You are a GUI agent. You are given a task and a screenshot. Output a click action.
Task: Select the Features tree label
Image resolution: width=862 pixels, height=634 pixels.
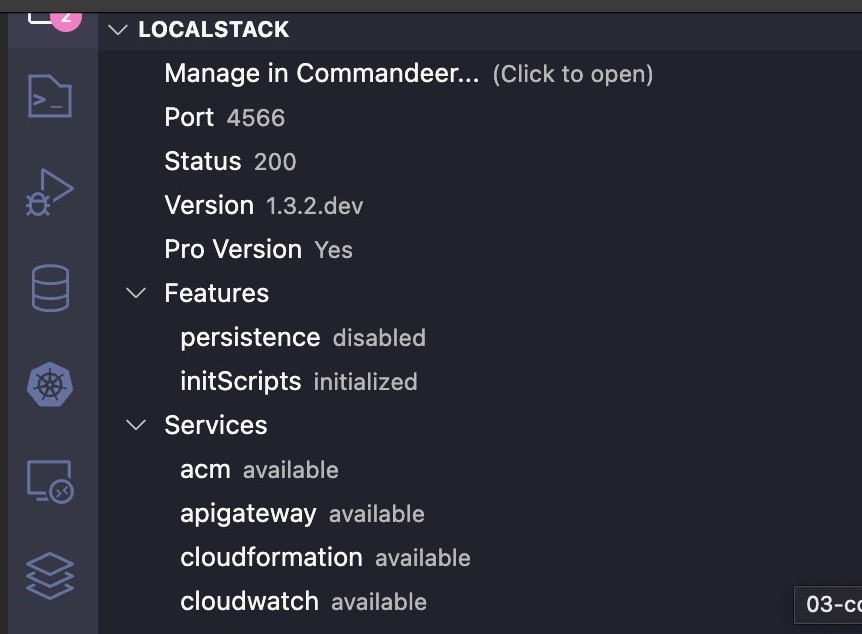pos(217,293)
